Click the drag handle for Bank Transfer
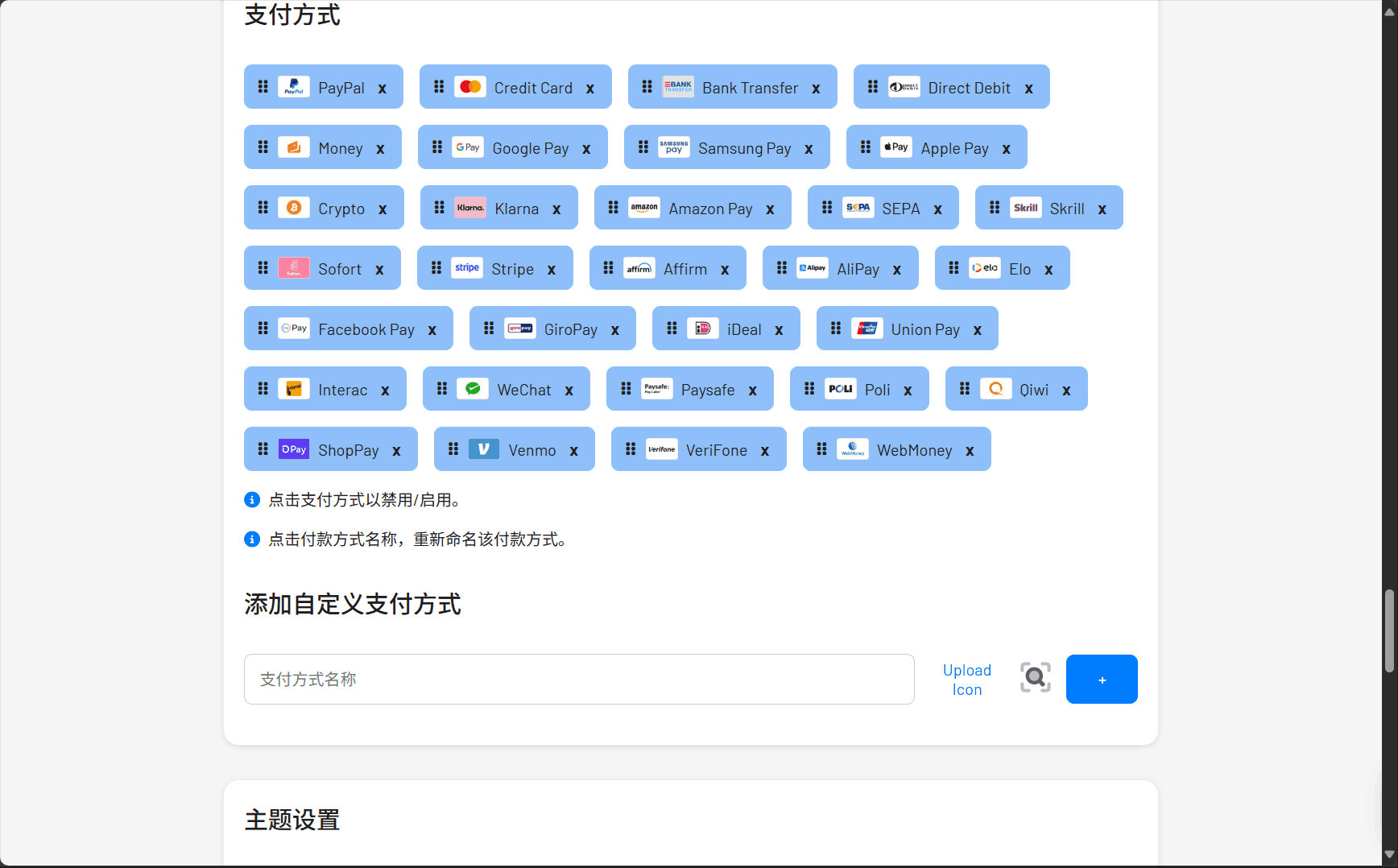 (x=647, y=87)
